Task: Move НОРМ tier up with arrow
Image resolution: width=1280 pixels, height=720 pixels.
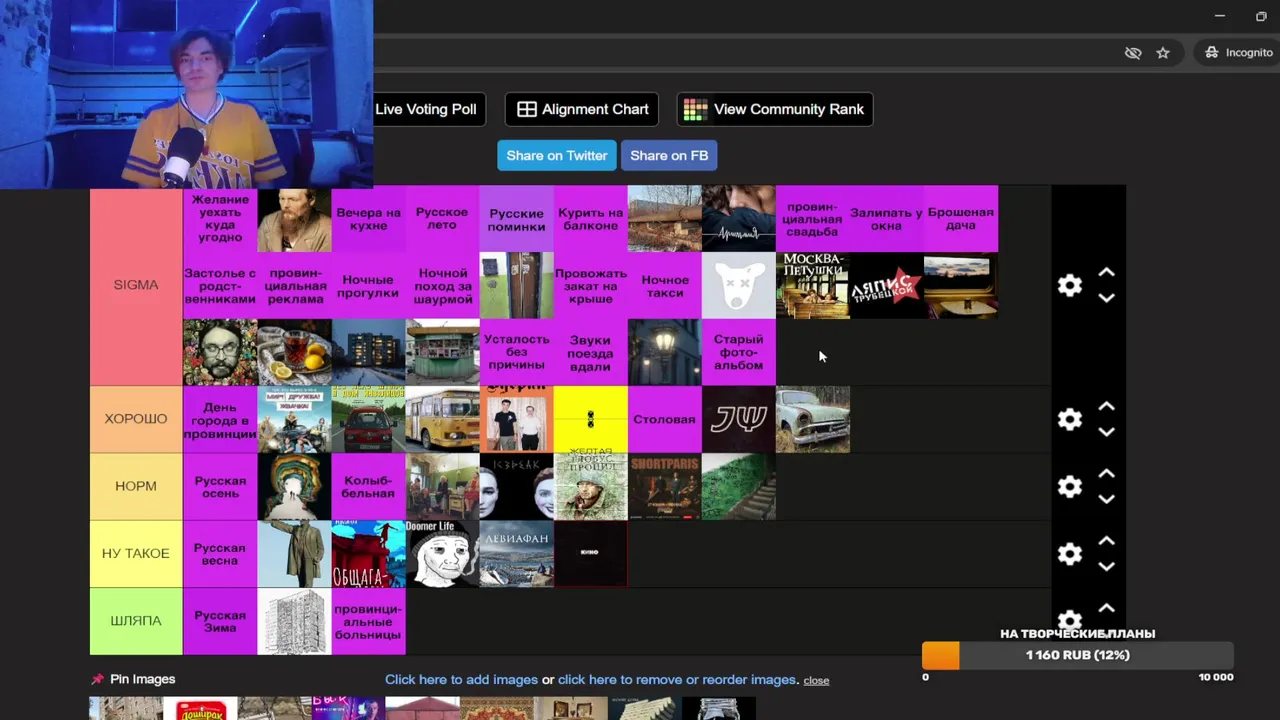Action: pyautogui.click(x=1106, y=473)
